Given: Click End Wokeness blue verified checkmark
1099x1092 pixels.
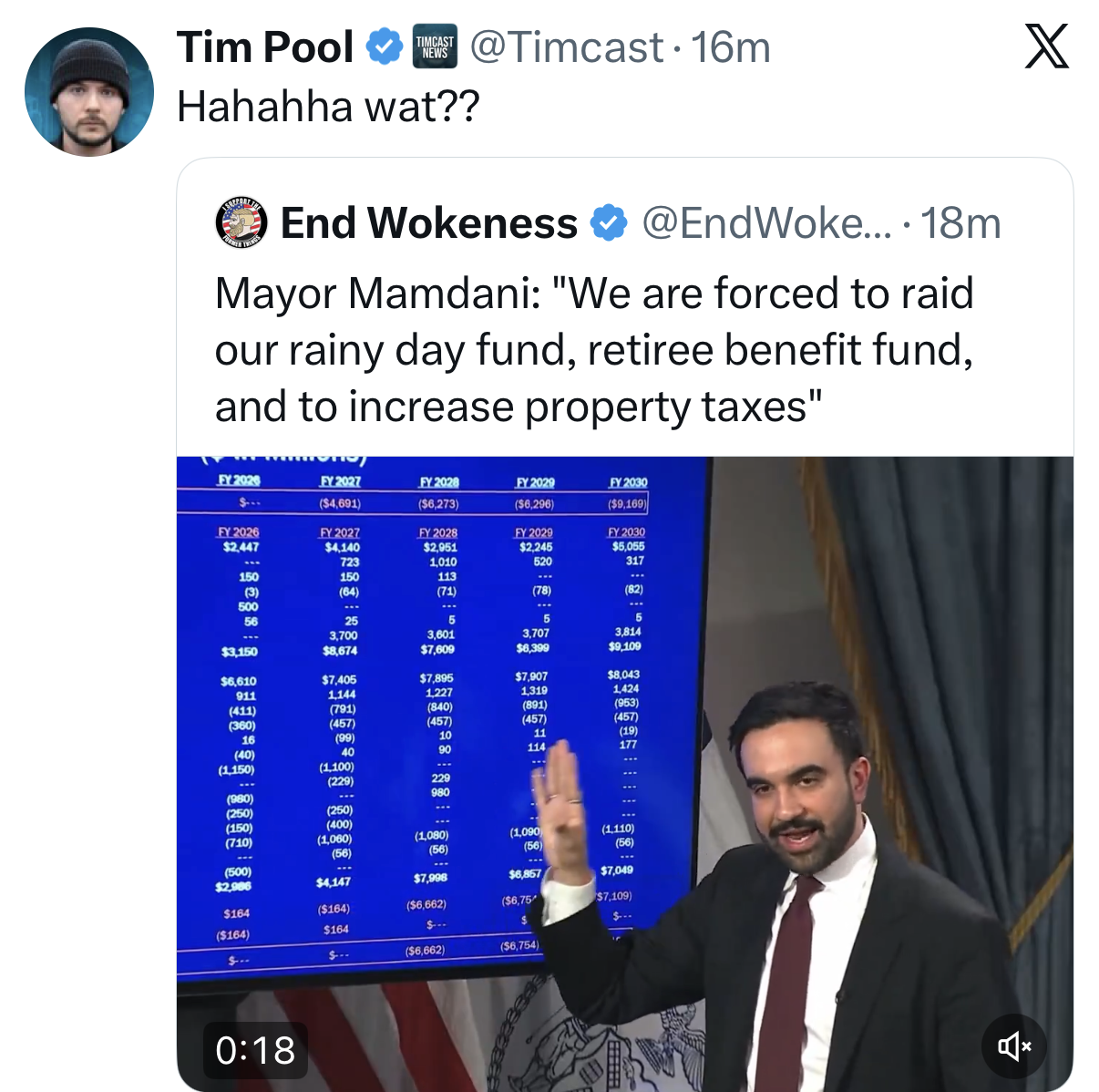Looking at the screenshot, I should click(609, 223).
